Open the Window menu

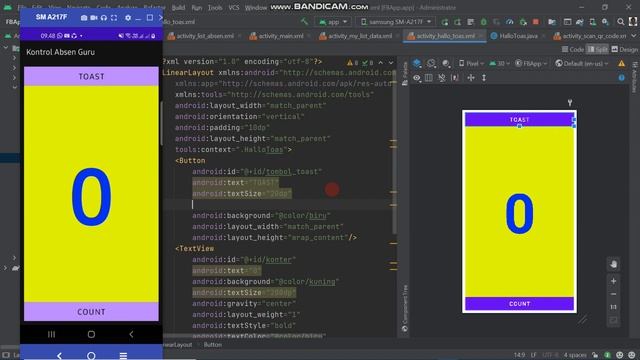coord(256,7)
